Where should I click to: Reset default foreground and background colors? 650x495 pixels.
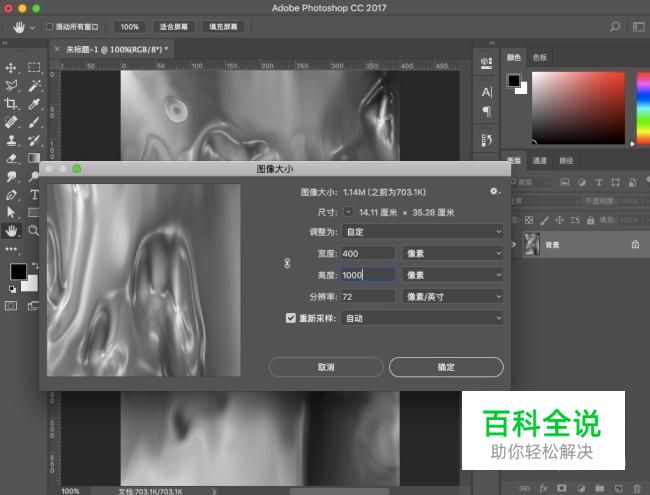pyautogui.click(x=12, y=289)
